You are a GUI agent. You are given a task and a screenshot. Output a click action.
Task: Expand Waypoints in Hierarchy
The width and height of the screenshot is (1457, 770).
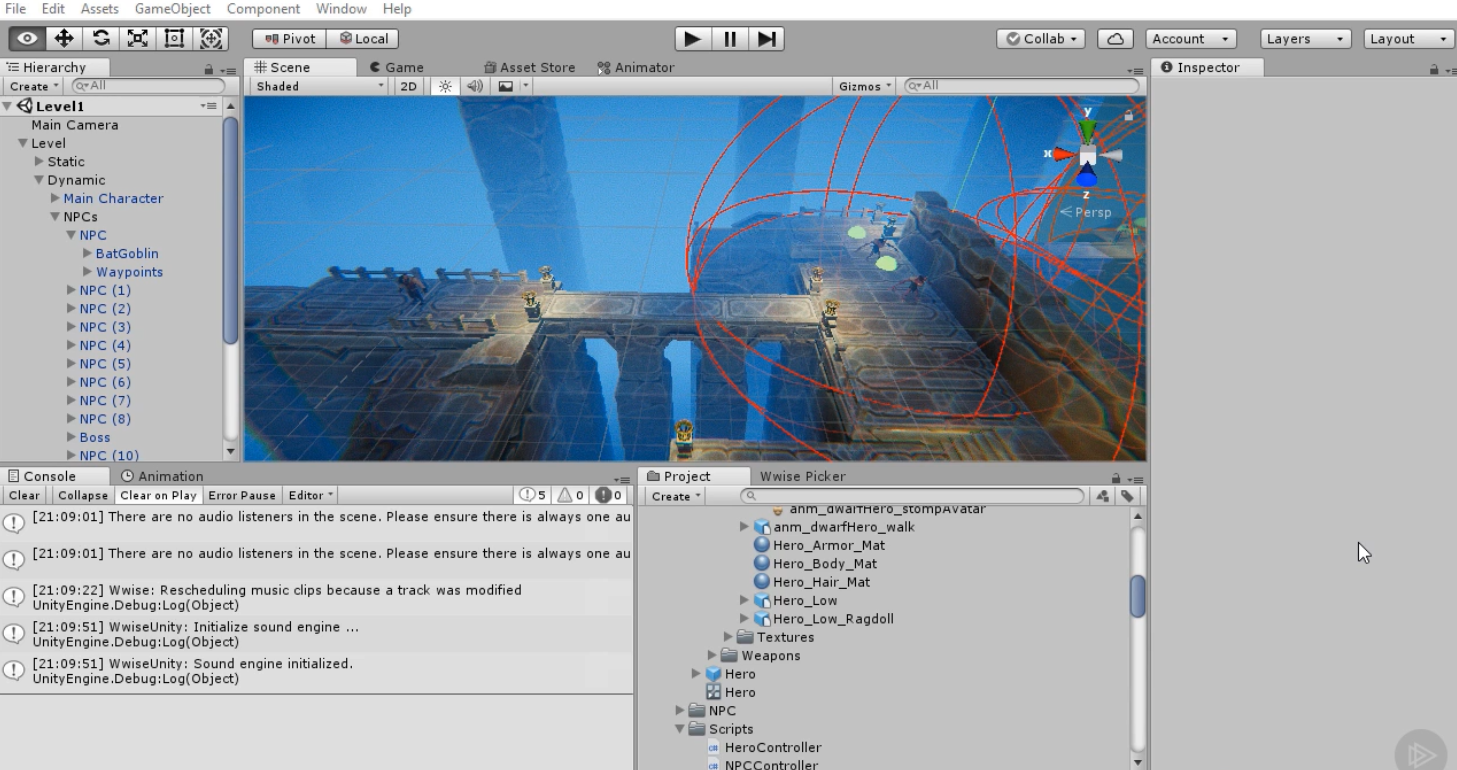click(88, 272)
